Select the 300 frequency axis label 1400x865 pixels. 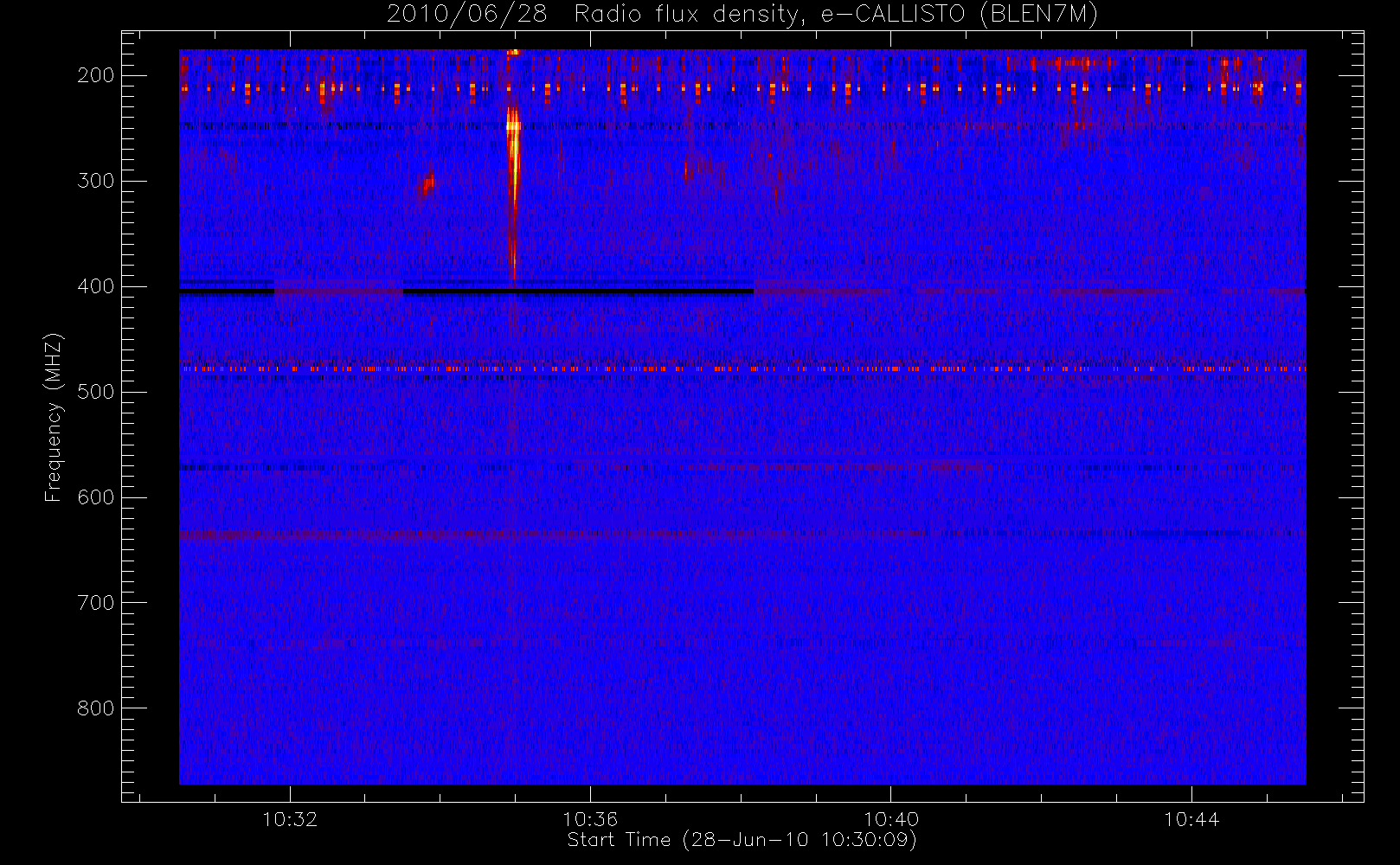pos(96,181)
